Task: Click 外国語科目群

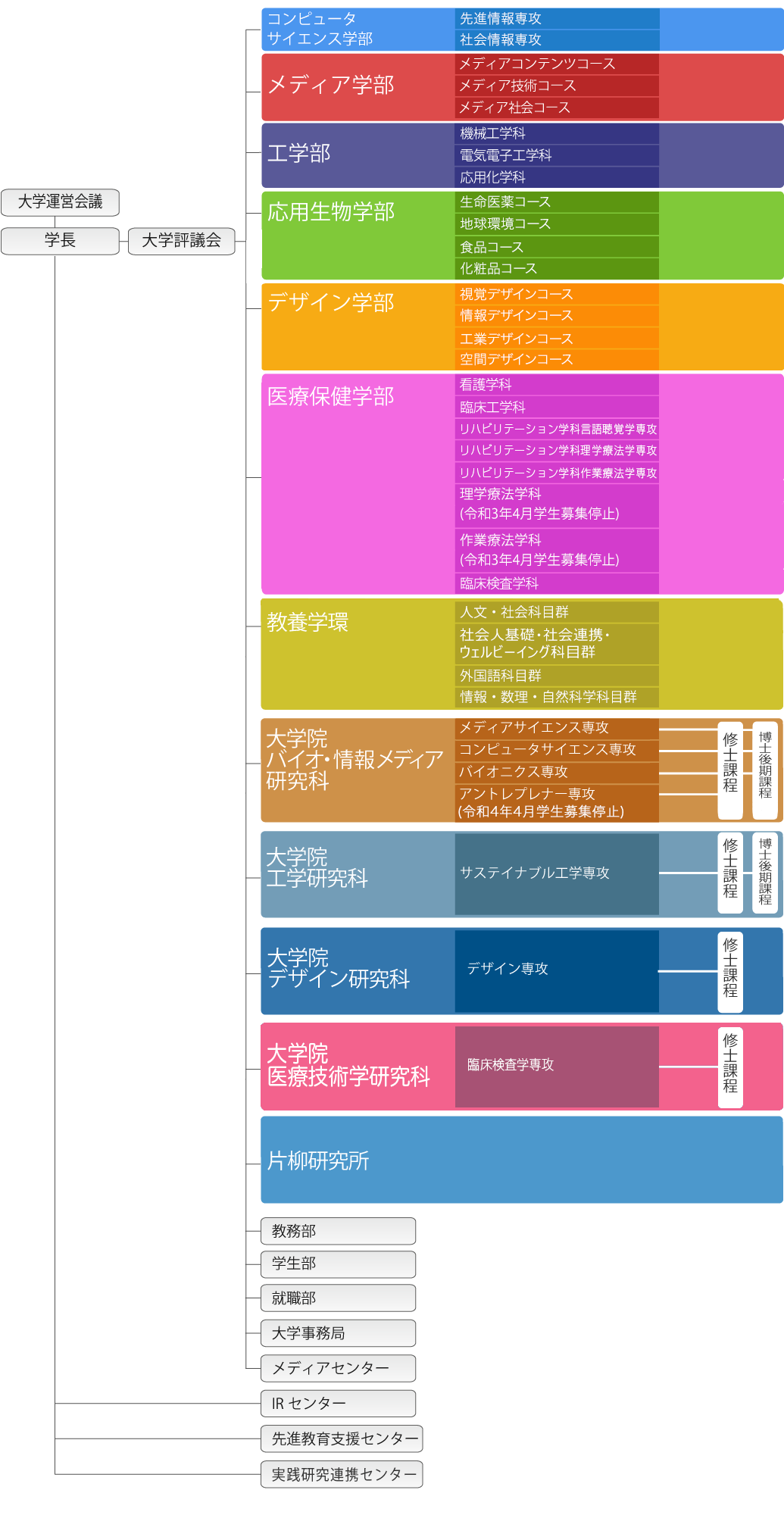Action: (557, 676)
